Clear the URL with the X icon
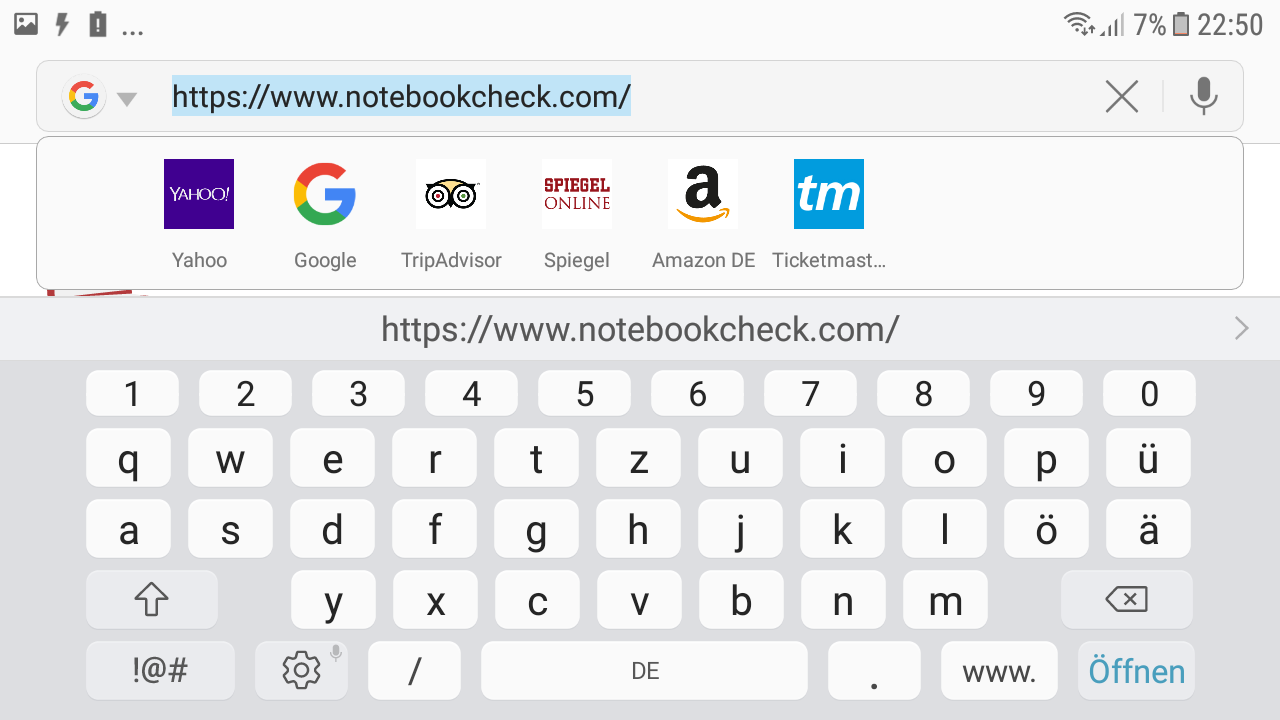The width and height of the screenshot is (1280, 720). point(1122,97)
